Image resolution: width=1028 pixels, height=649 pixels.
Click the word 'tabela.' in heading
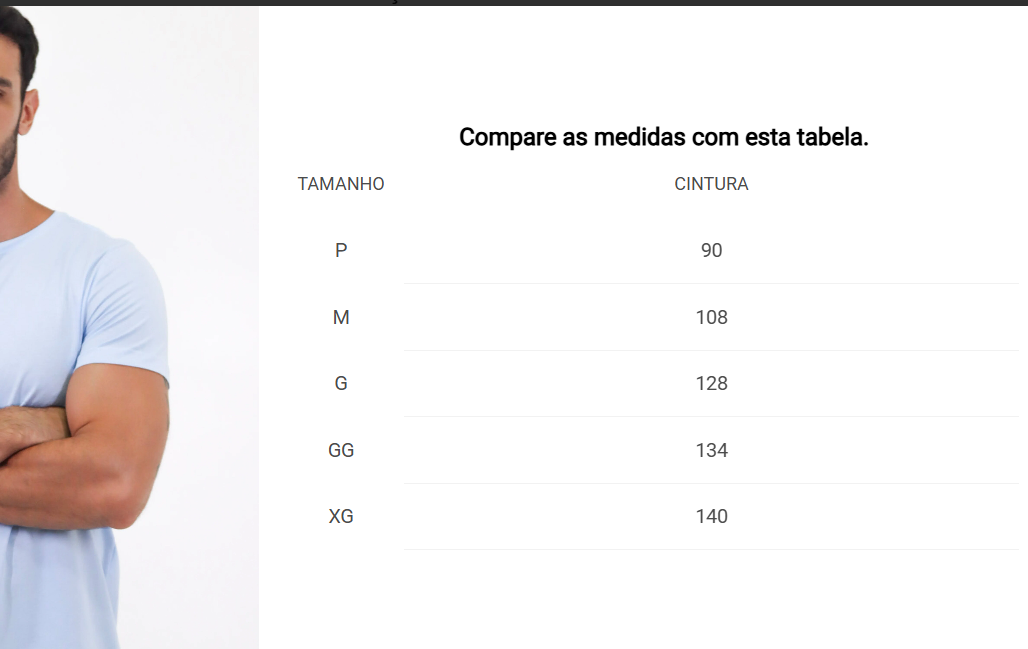click(832, 137)
